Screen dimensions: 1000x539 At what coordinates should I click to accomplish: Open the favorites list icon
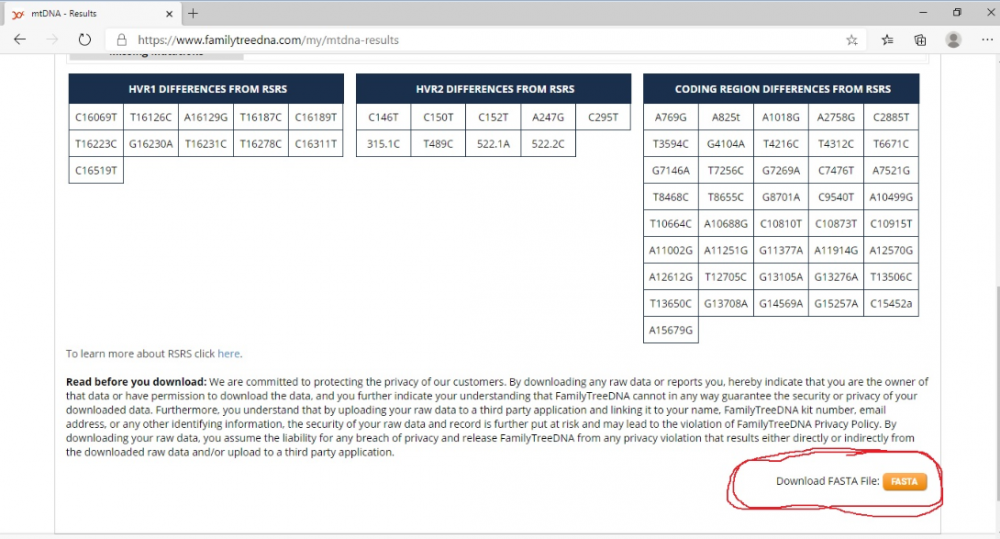pos(887,40)
